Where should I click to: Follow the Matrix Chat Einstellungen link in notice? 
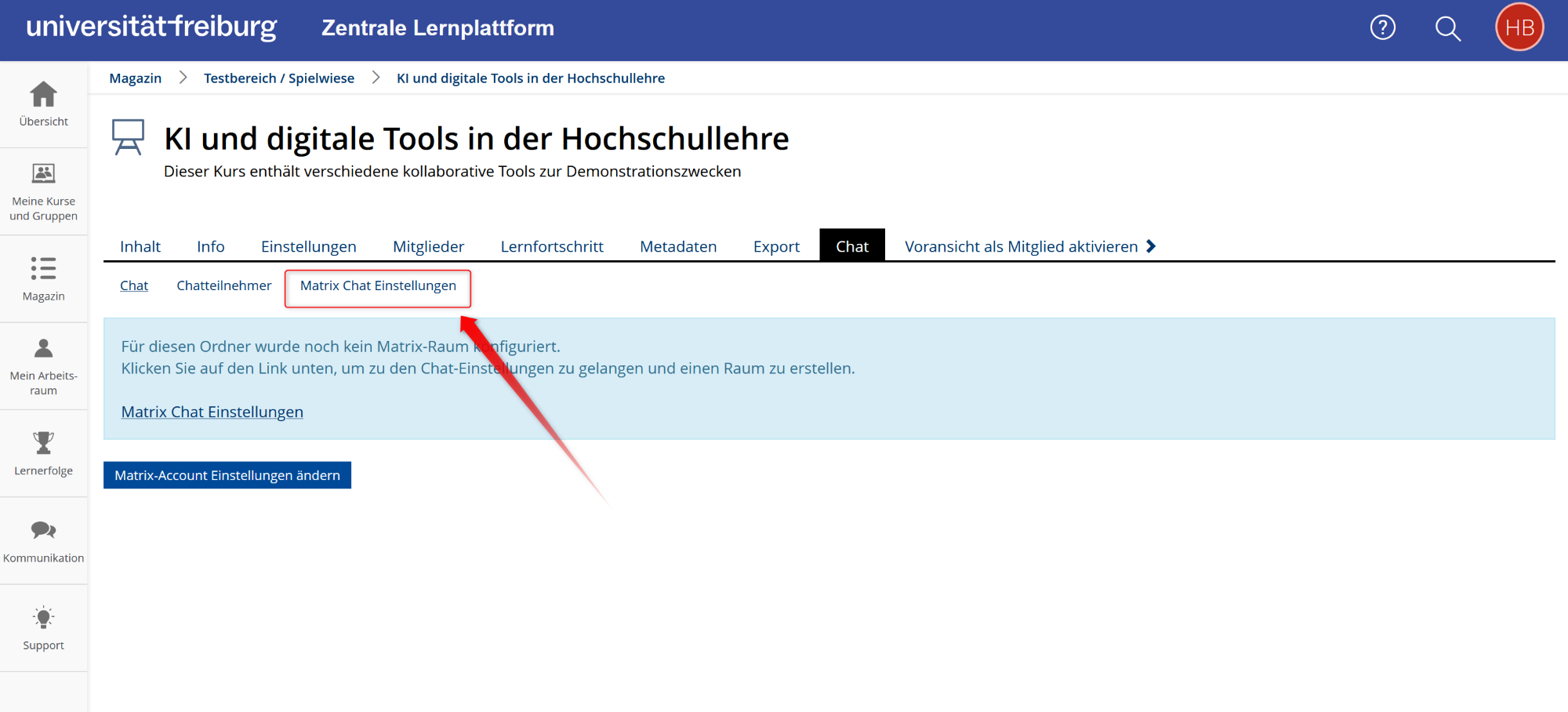point(212,411)
